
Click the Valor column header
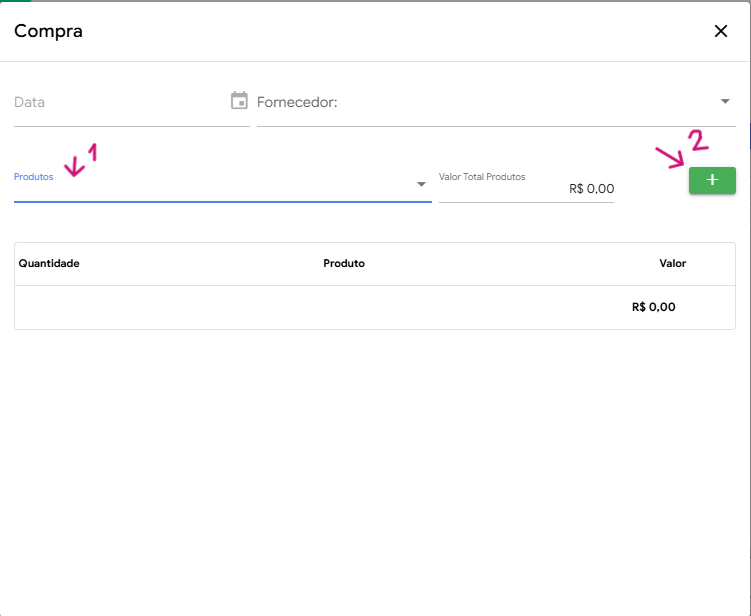(672, 264)
